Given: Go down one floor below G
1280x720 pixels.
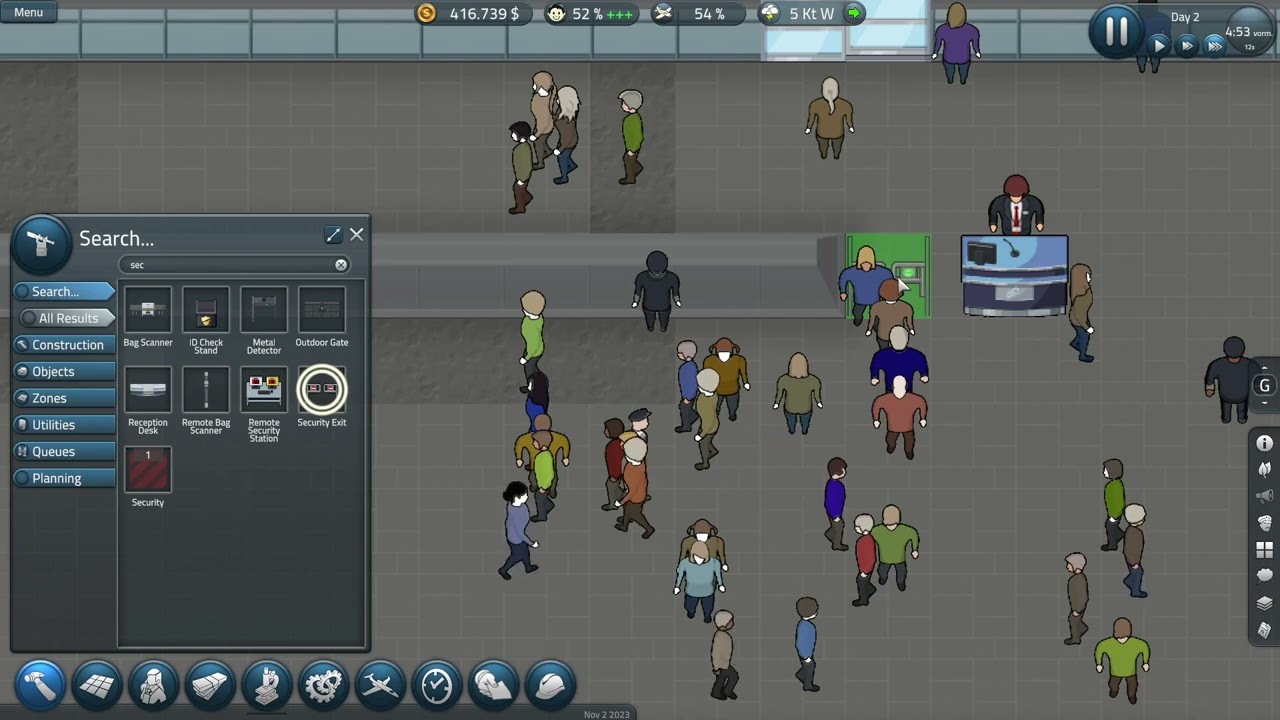Looking at the screenshot, I should pos(1264,404).
